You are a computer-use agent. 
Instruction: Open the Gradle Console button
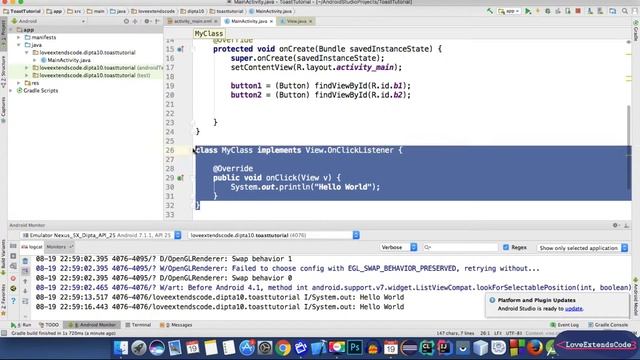tap(608, 325)
